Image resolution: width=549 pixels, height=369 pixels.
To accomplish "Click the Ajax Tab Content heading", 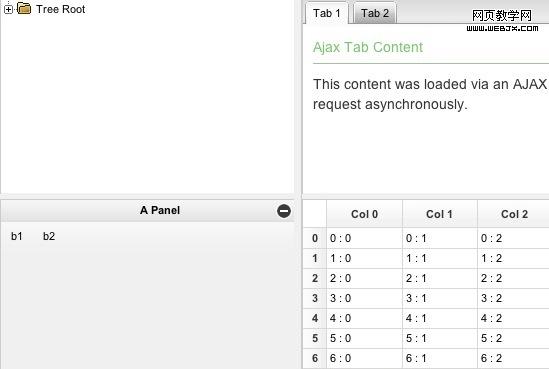I will pos(368,47).
